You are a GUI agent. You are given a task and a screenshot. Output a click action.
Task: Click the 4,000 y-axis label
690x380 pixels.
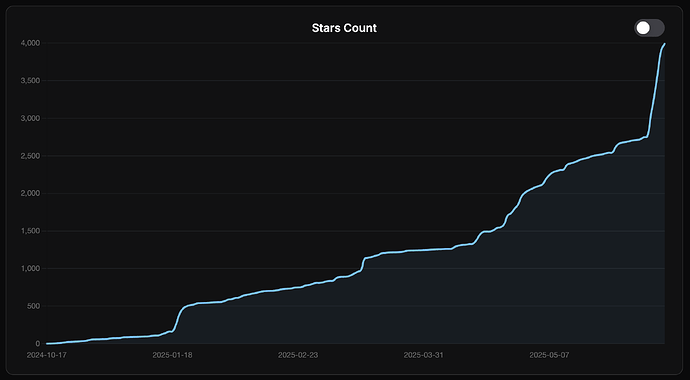pyautogui.click(x=30, y=43)
